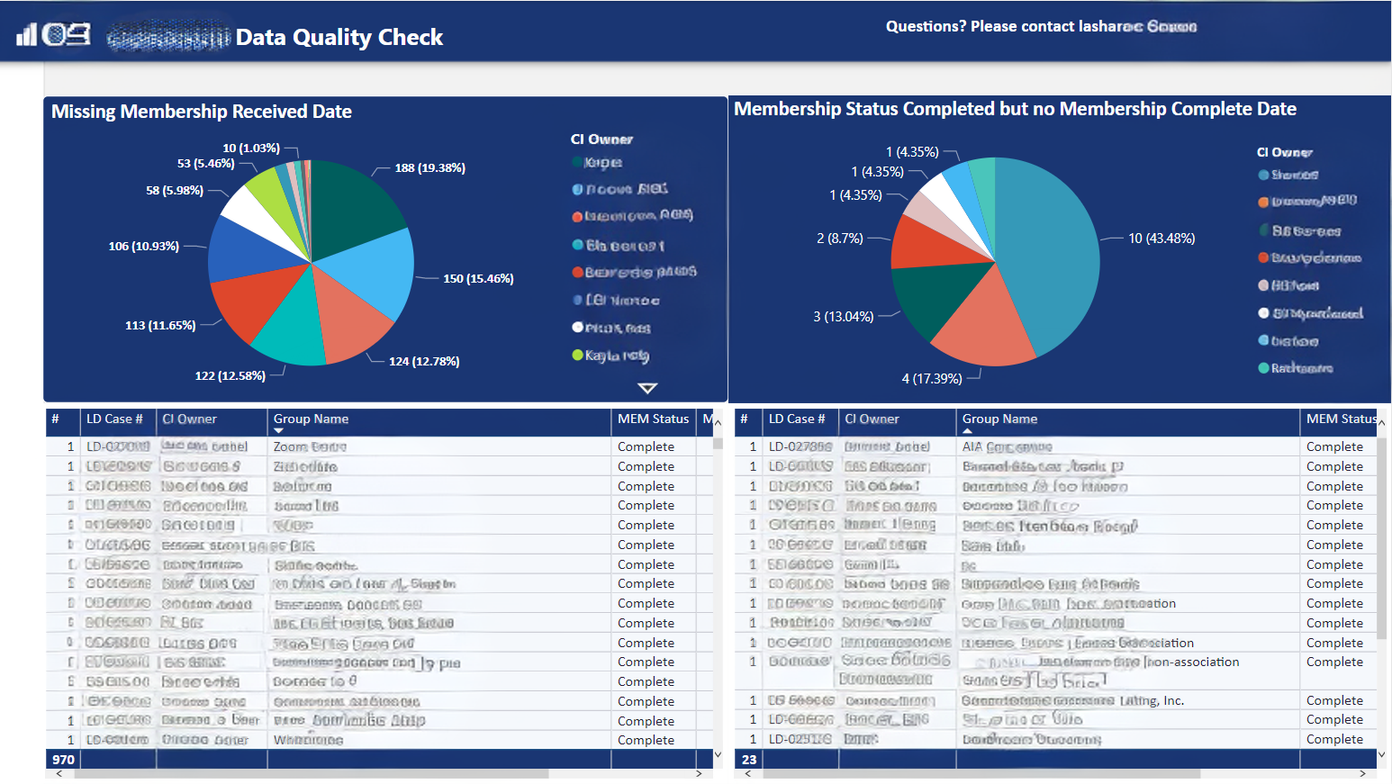The image size is (1392, 784).
Task: Click the white legend dot in left chart
Action: coord(578,327)
